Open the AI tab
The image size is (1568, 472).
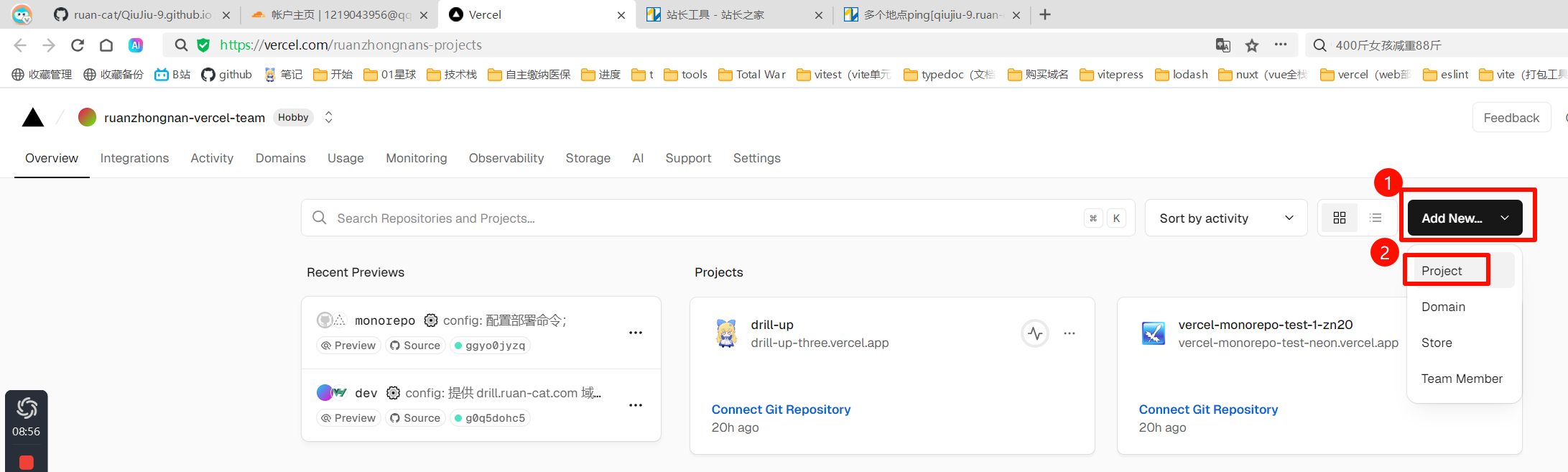coord(638,158)
